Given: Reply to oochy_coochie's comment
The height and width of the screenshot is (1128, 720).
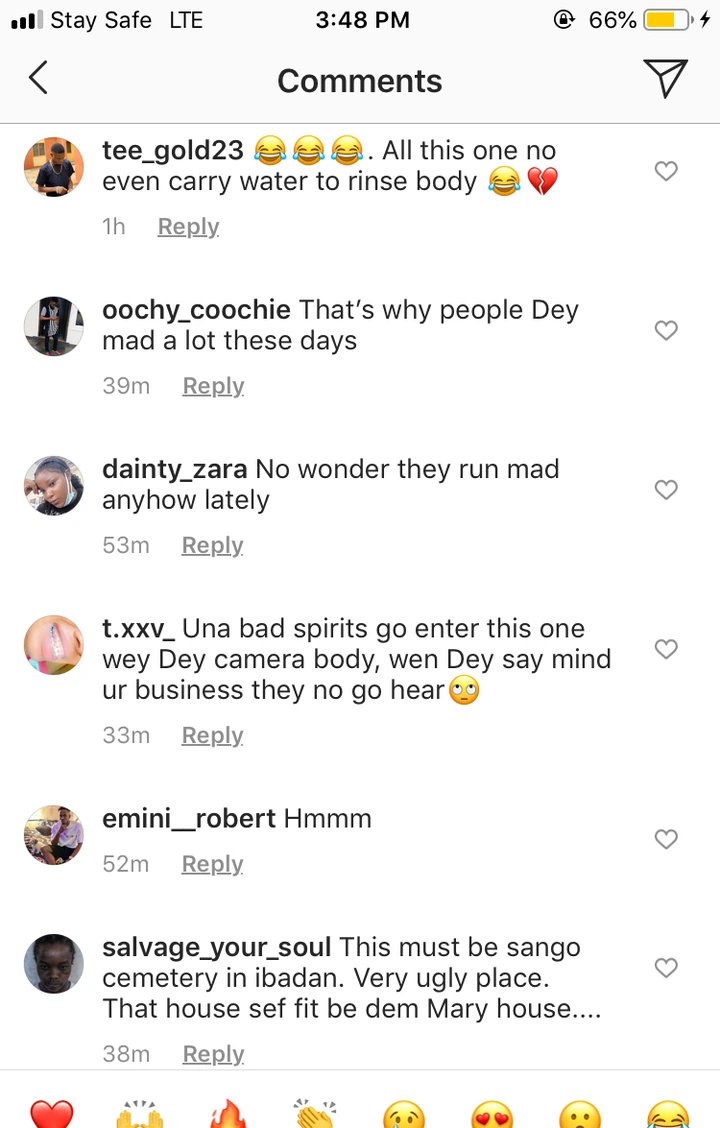Looking at the screenshot, I should pos(213,386).
